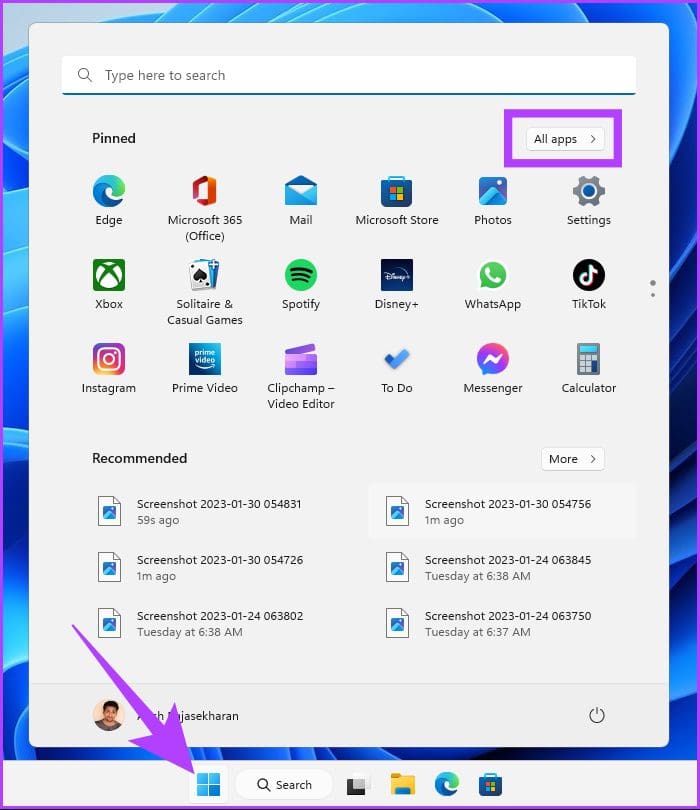Open the Calculator app
The height and width of the screenshot is (810, 700).
(588, 368)
